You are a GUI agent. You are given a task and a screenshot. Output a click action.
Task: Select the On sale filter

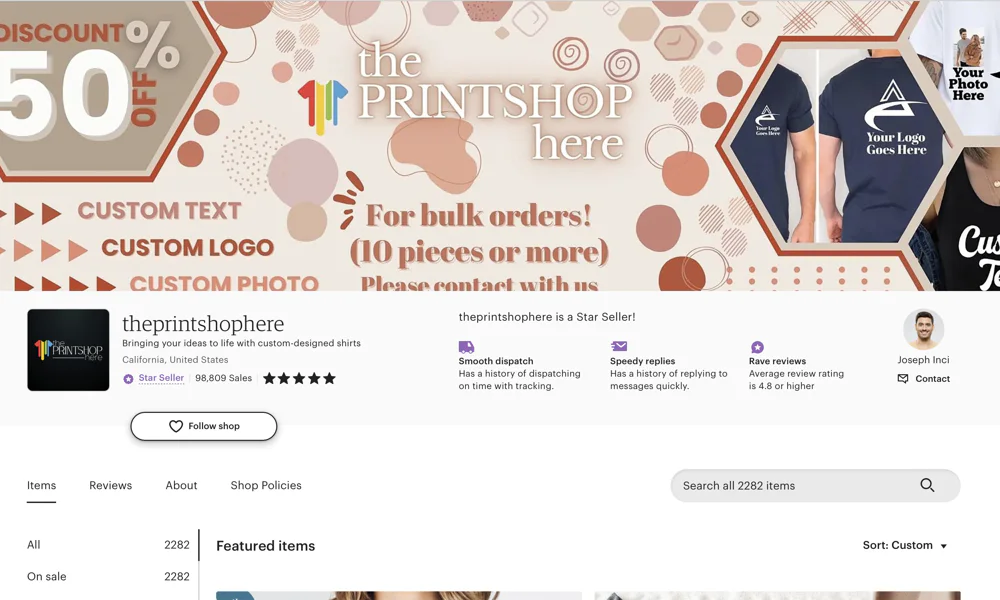coord(47,576)
